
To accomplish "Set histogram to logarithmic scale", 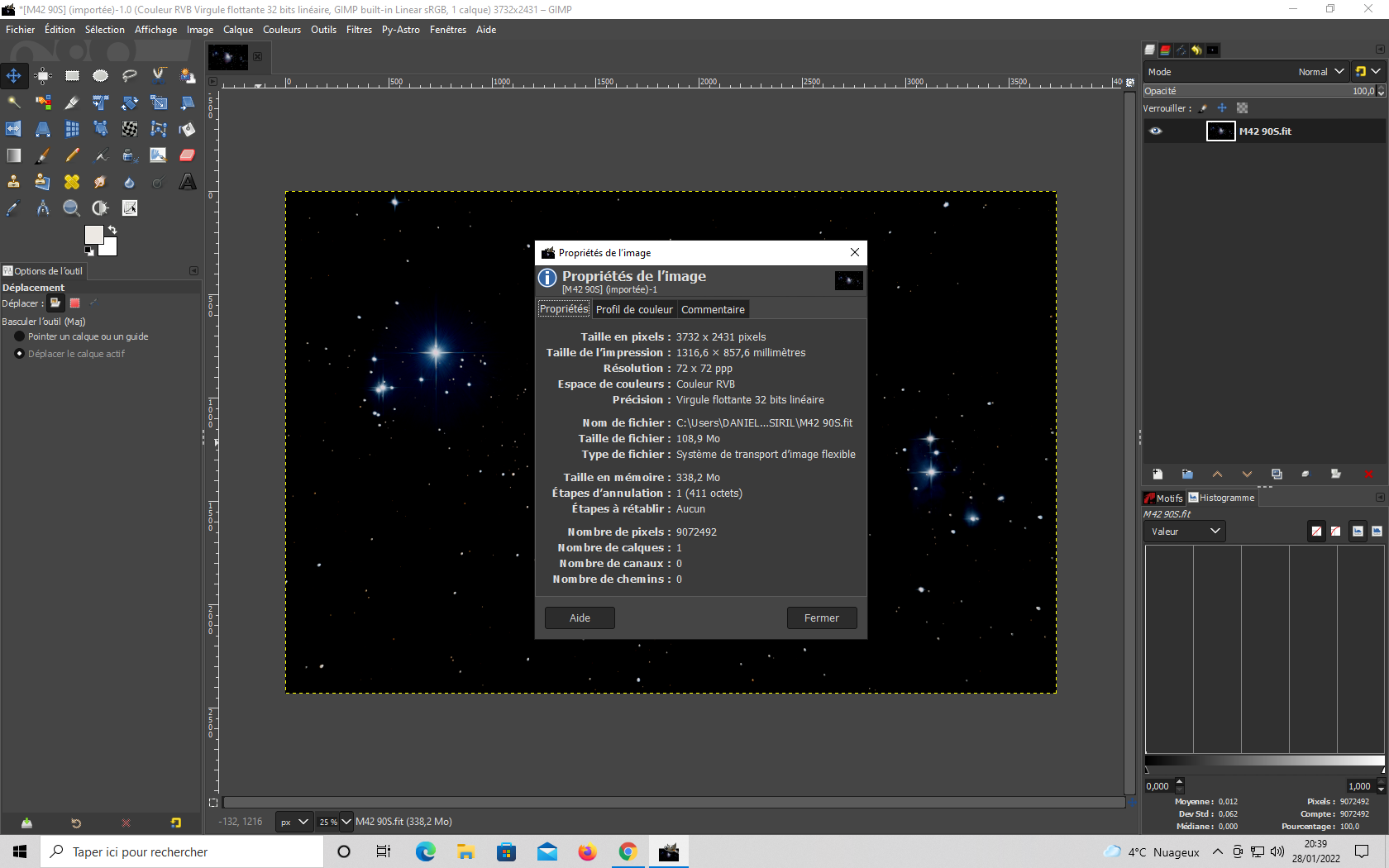I will pyautogui.click(x=1377, y=531).
